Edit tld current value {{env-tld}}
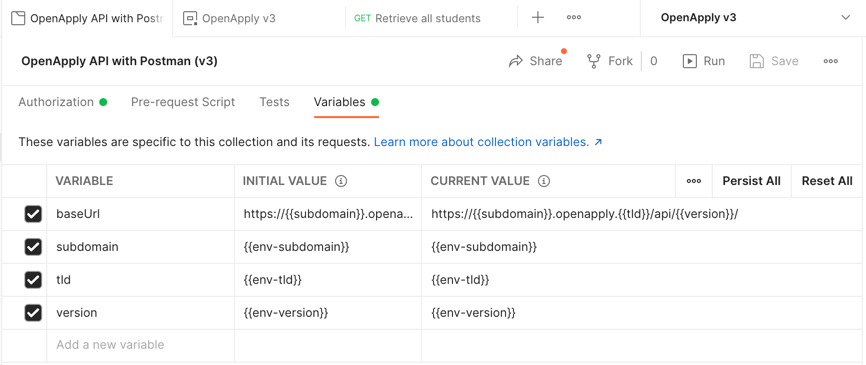866x365 pixels. pos(642,280)
